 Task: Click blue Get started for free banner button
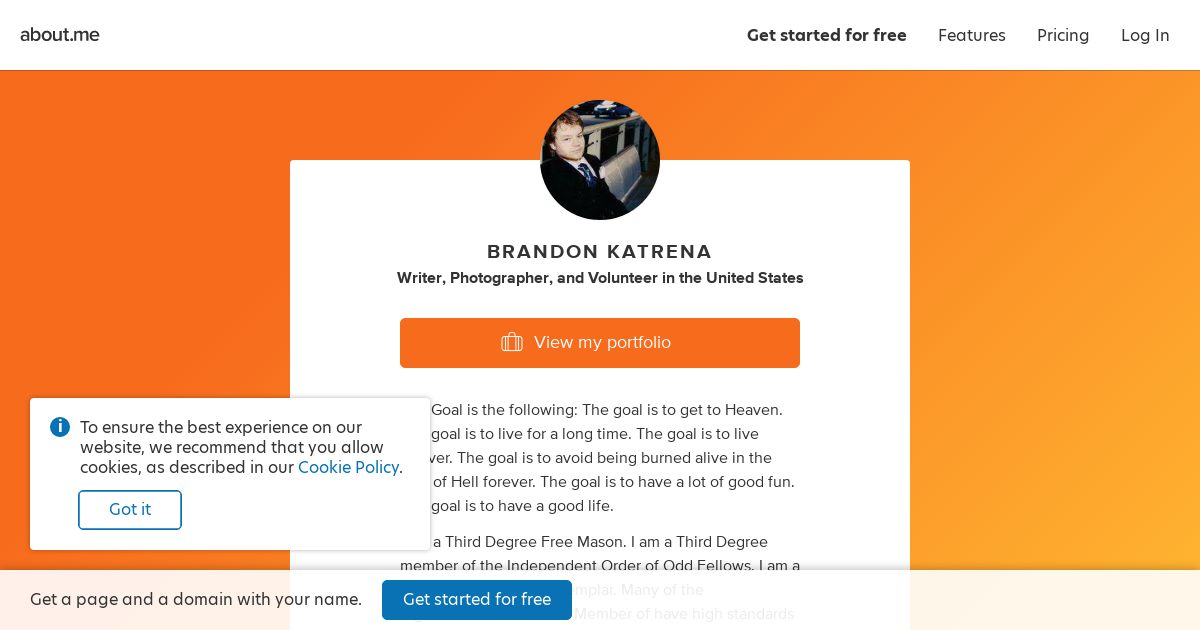tap(477, 600)
